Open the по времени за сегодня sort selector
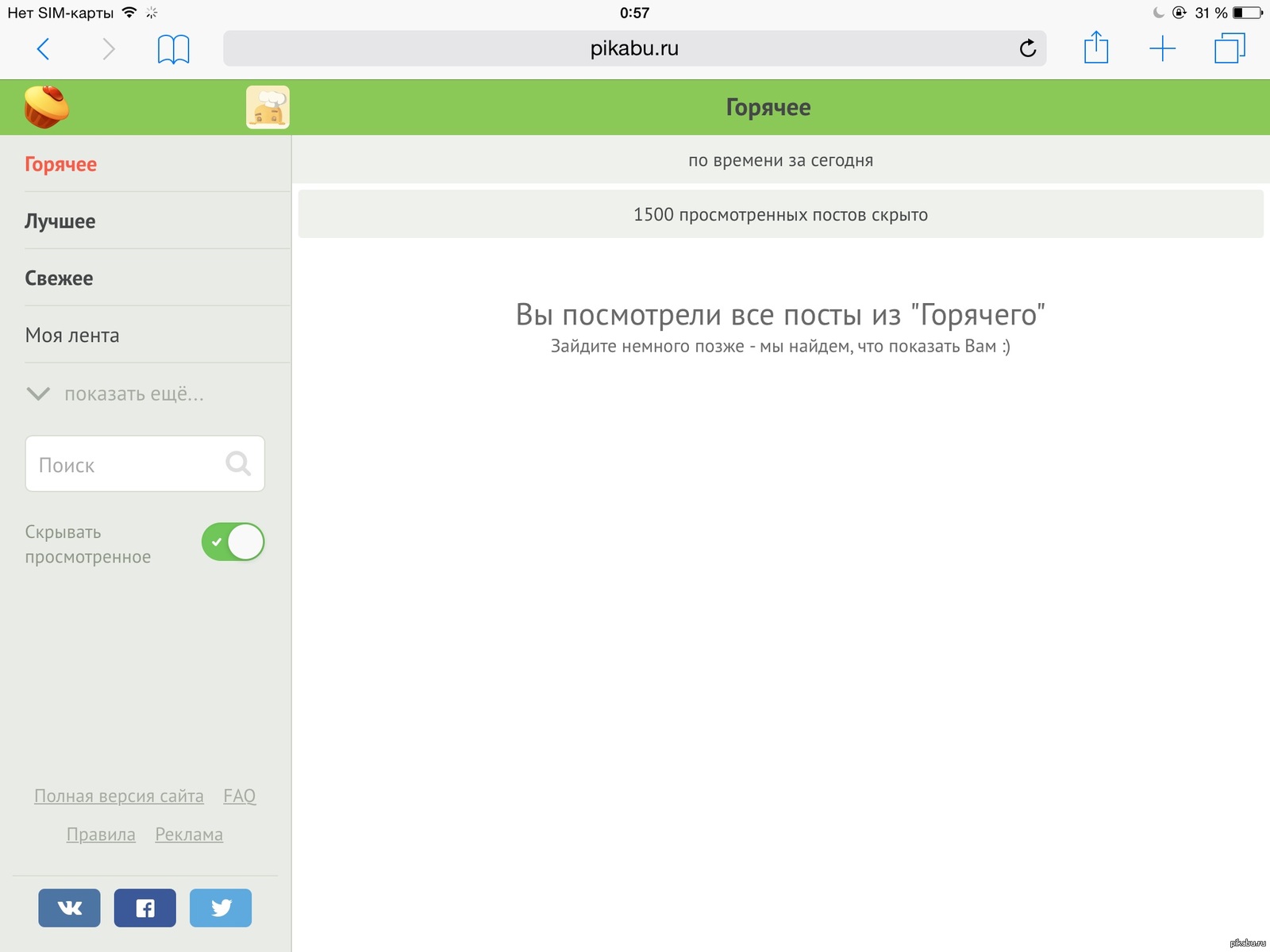The height and width of the screenshot is (952, 1270). click(x=780, y=160)
